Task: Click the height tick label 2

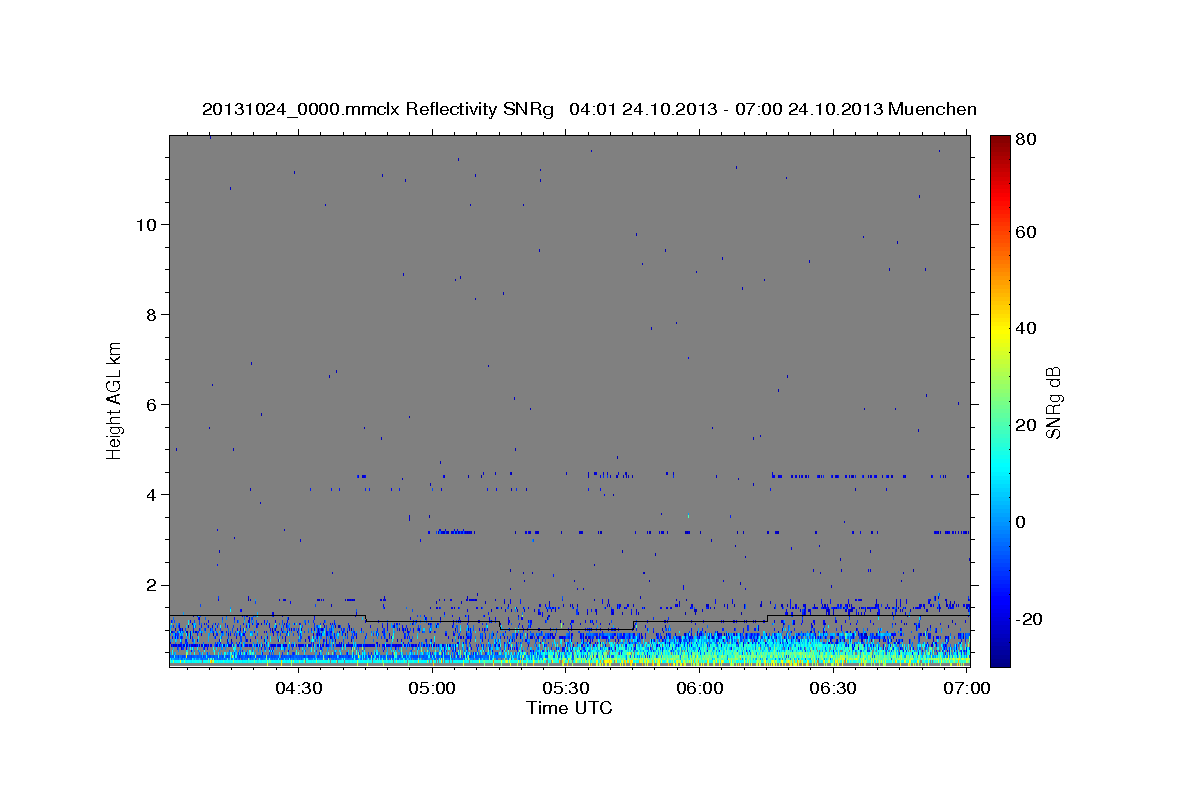Action: 150,584
